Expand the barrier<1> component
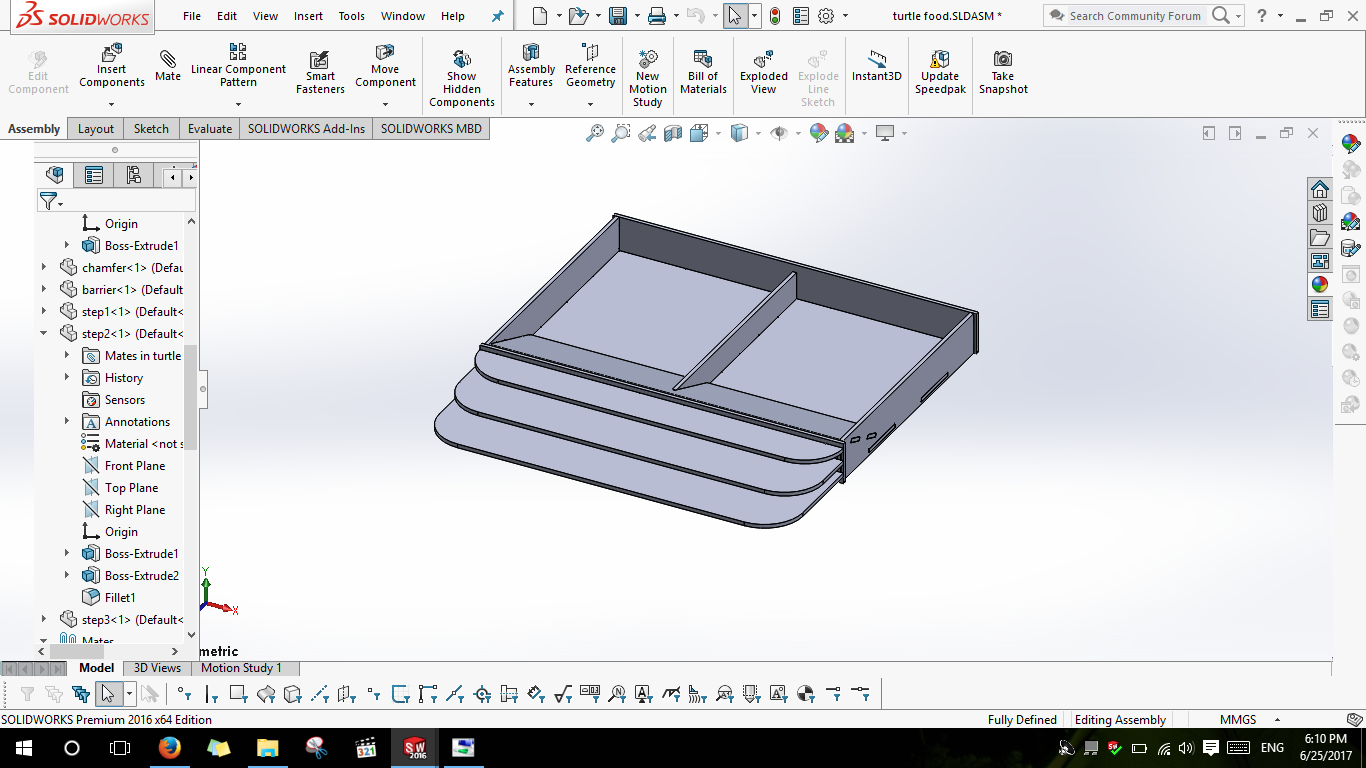The height and width of the screenshot is (768, 1366). point(44,290)
